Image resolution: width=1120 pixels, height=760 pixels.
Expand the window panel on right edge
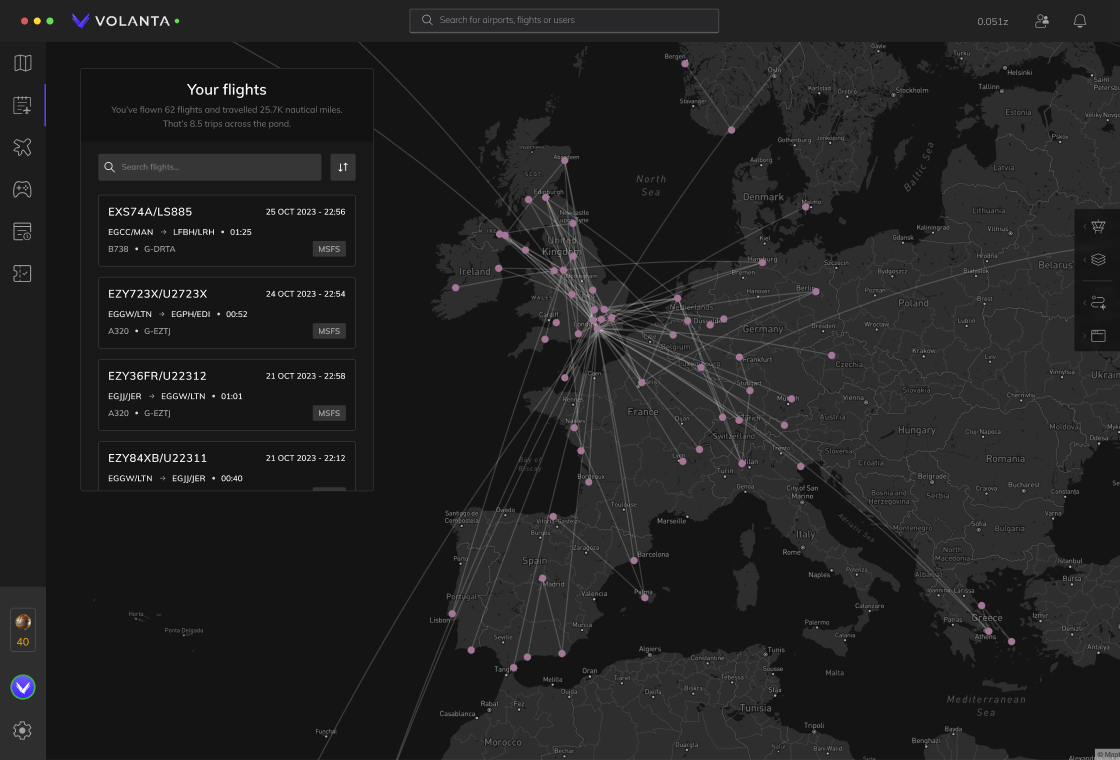coord(1098,335)
